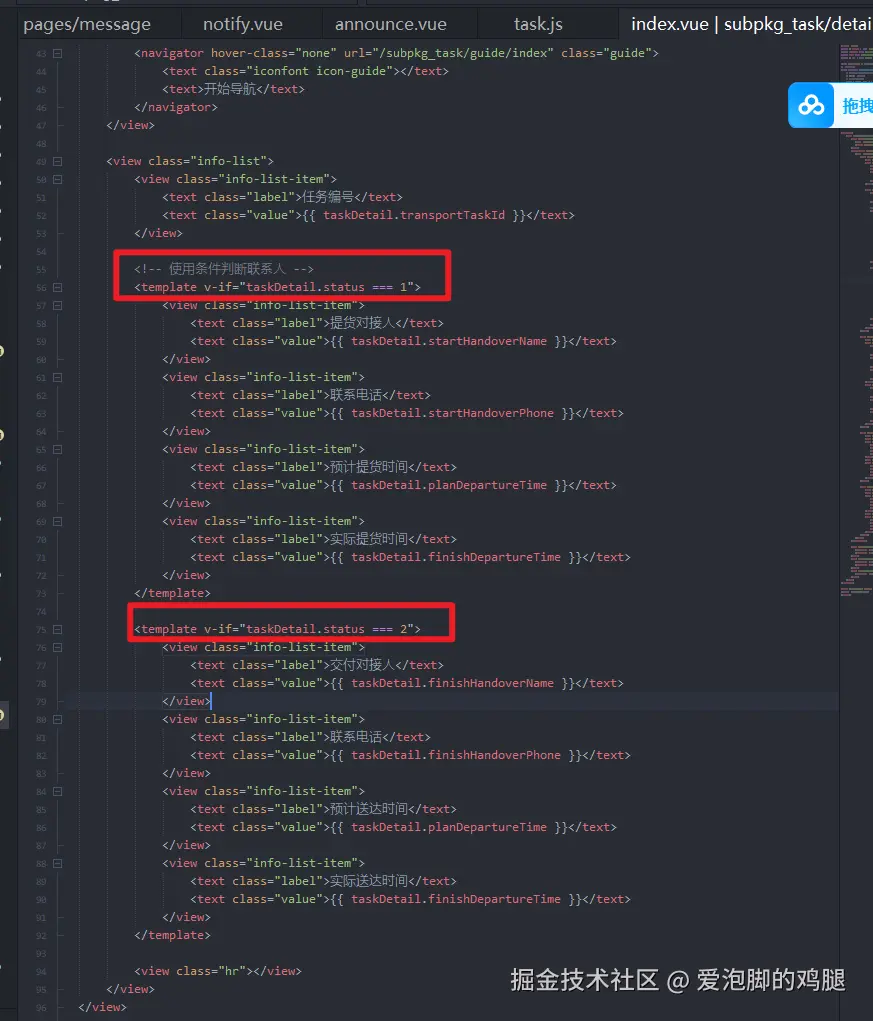Viewport: 873px width, 1021px height.
Task: Switch to the pages/message tab
Action: coord(87,24)
